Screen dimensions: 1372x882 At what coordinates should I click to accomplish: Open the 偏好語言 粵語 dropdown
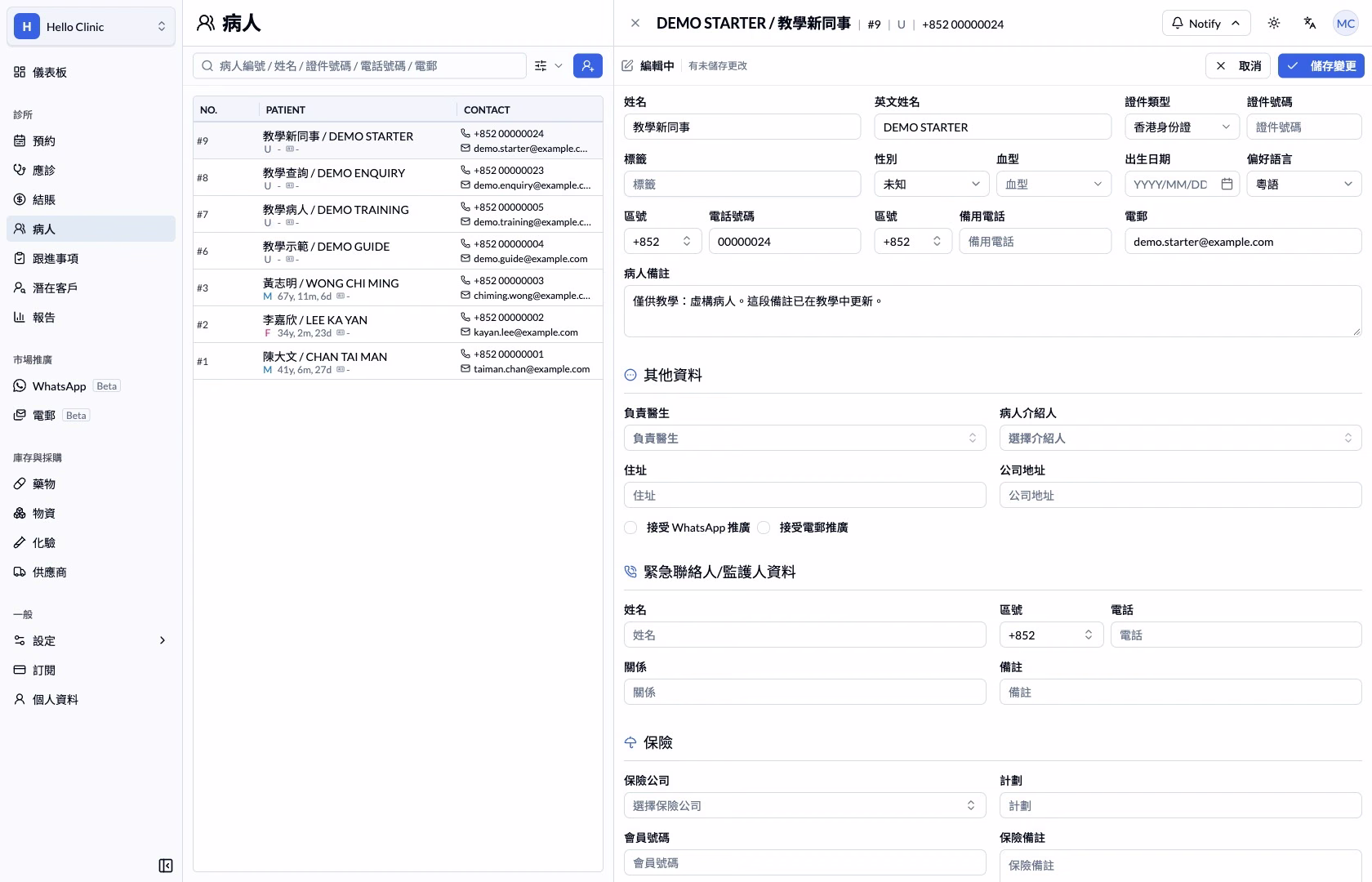(x=1304, y=185)
